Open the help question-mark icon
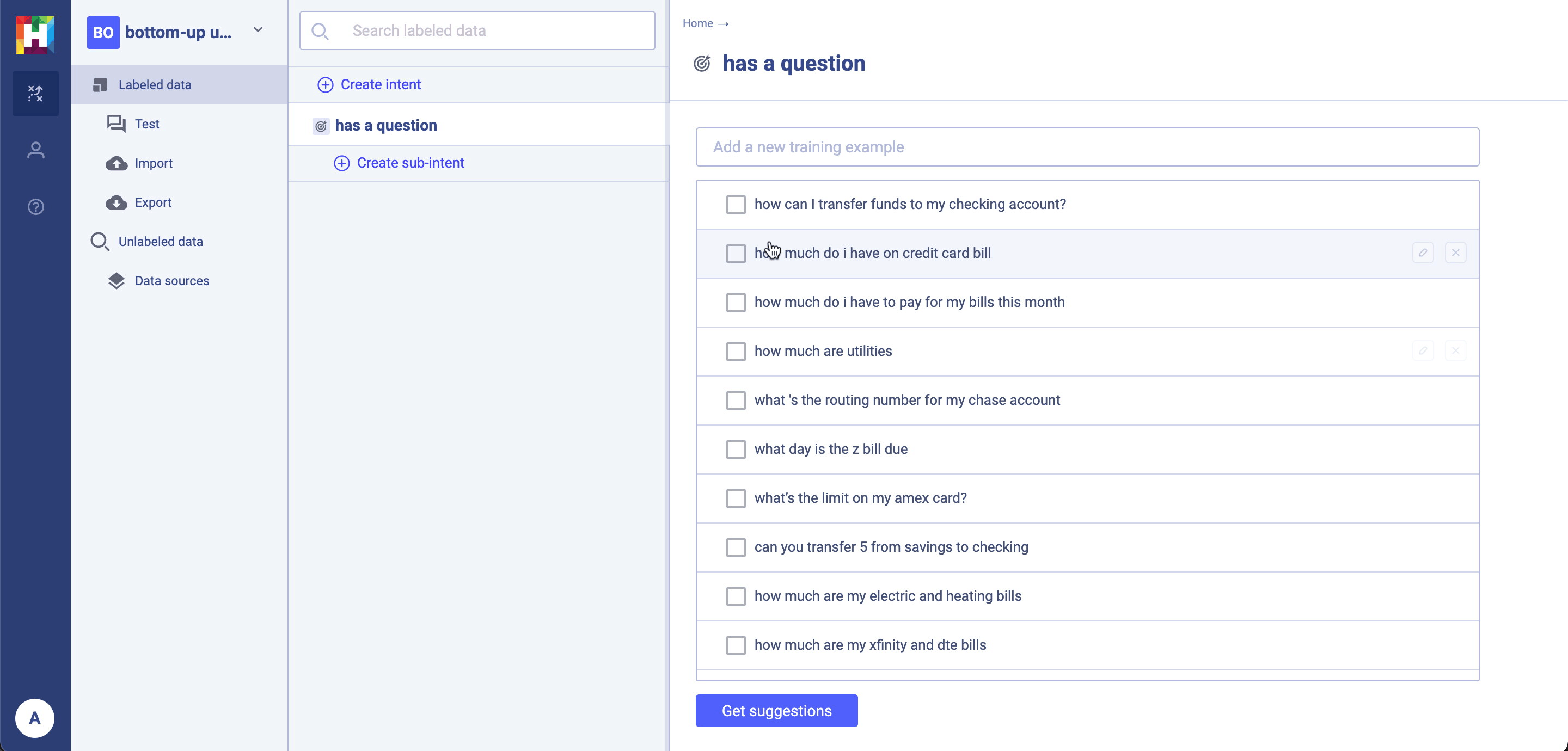This screenshot has width=1568, height=751. (35, 207)
